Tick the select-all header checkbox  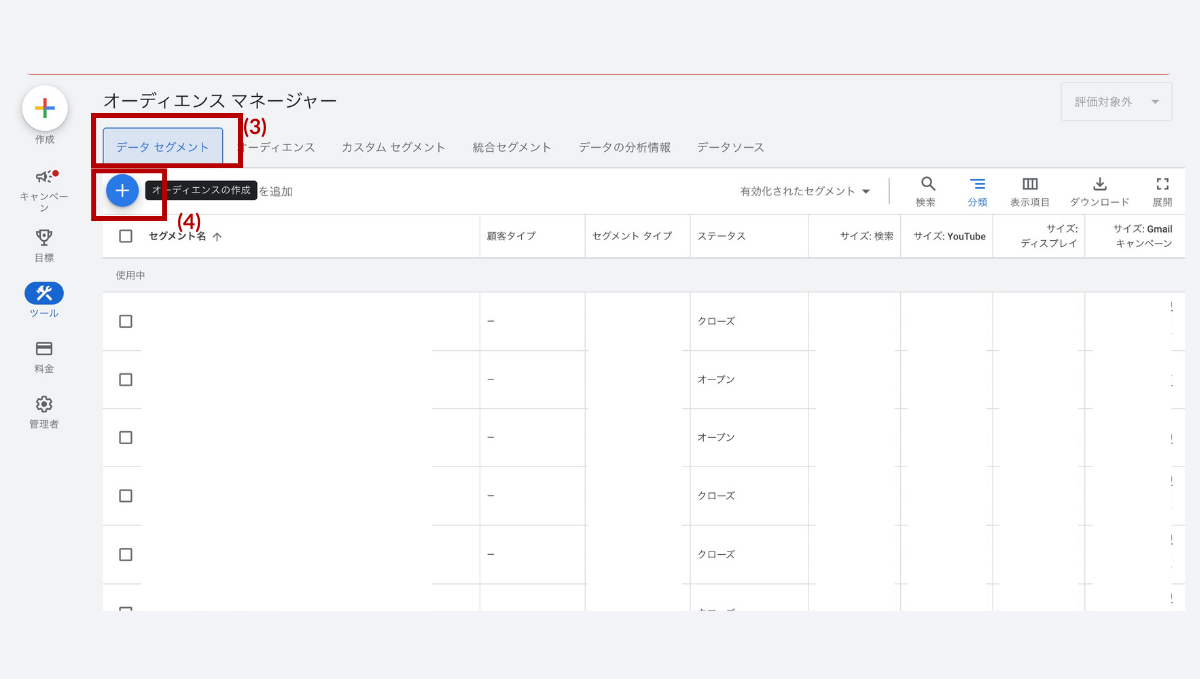pyautogui.click(x=126, y=236)
